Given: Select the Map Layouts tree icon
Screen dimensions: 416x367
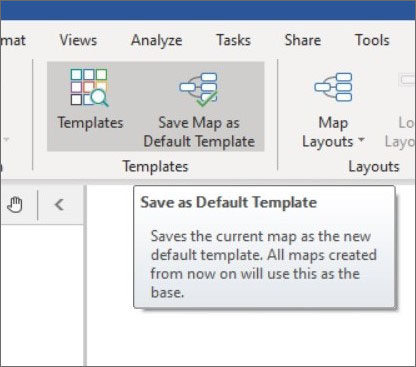Looking at the screenshot, I should pos(333,87).
